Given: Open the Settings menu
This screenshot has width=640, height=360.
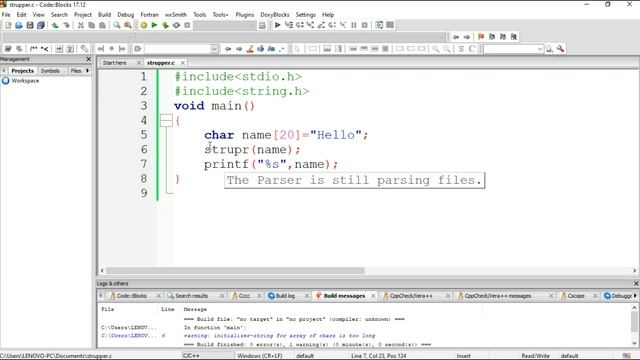Looking at the screenshot, I should 306,15.
